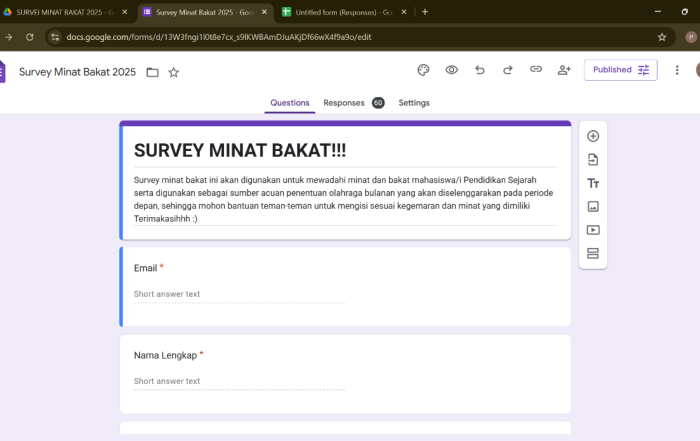Insert an image from the sidebar
This screenshot has width=700, height=441.
click(x=593, y=207)
